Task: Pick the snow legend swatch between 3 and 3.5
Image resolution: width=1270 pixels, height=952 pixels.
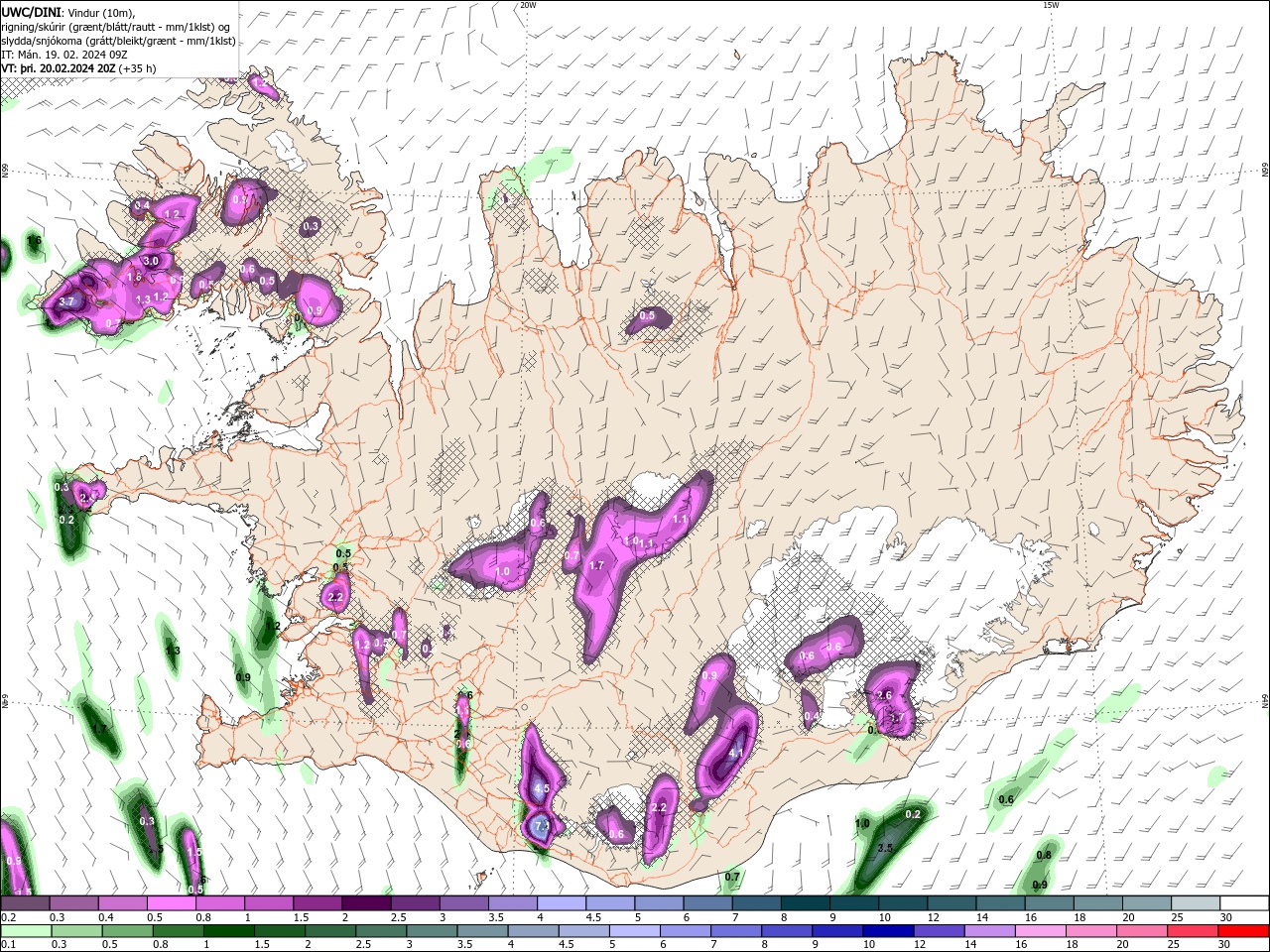Action: pyautogui.click(x=463, y=903)
